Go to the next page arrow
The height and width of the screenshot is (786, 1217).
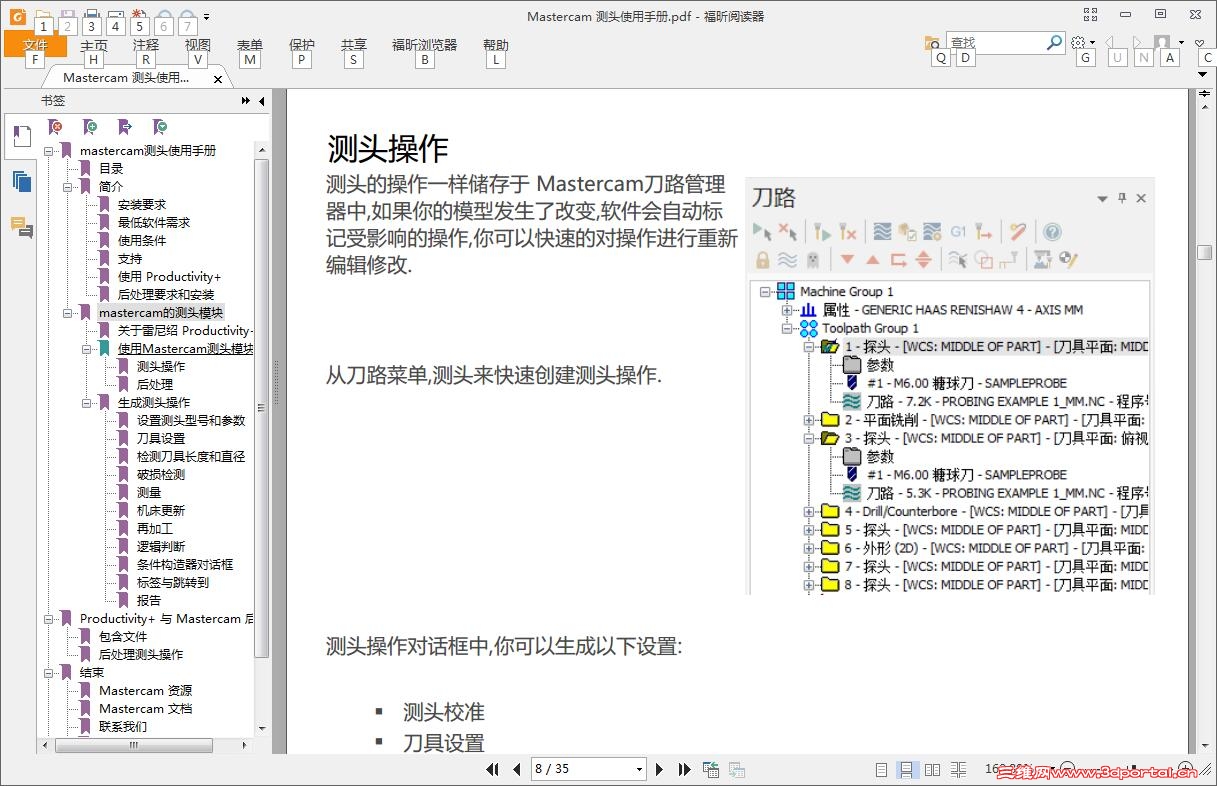[x=659, y=769]
